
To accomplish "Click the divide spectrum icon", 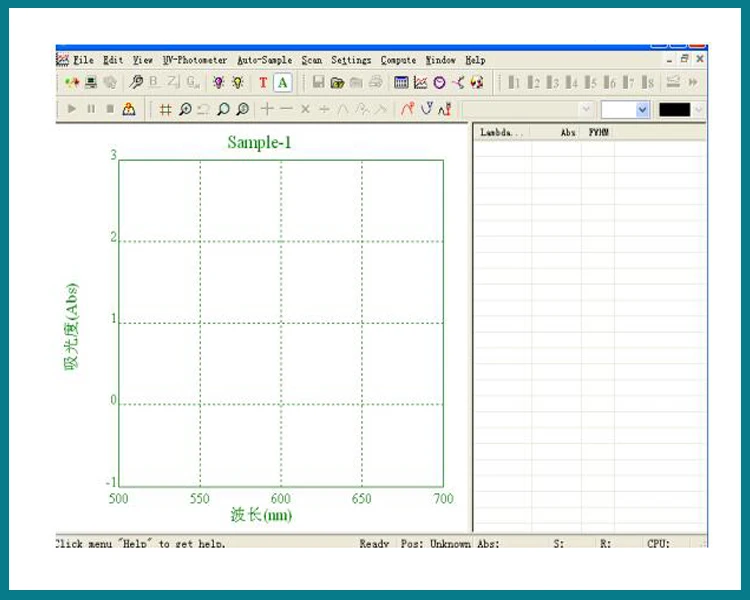I will tap(324, 109).
